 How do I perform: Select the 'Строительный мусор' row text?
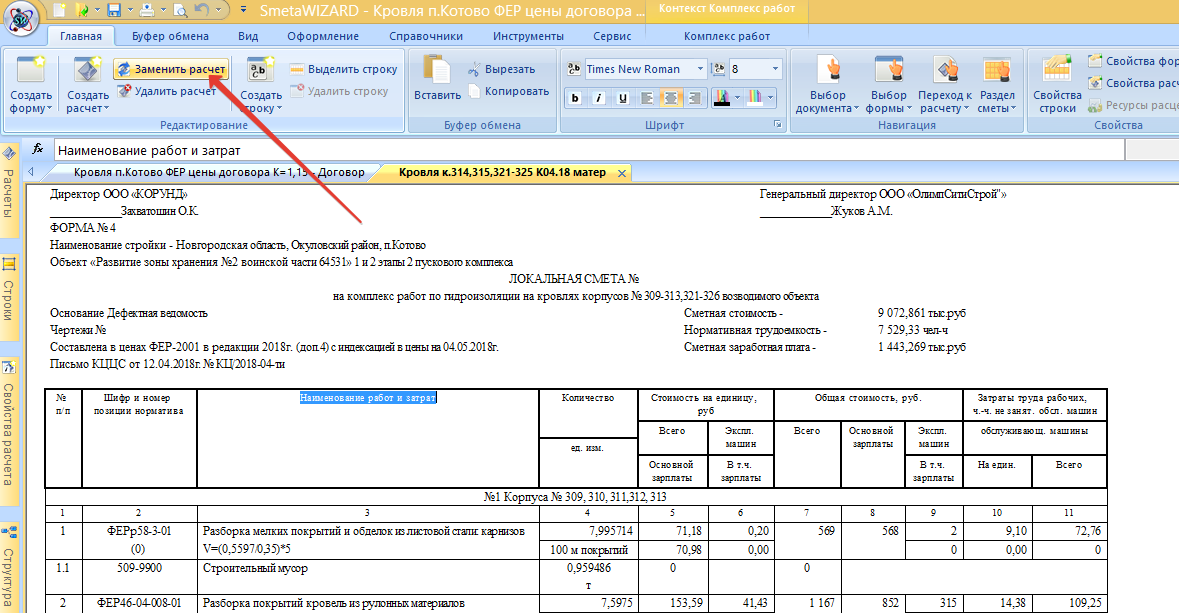click(256, 569)
